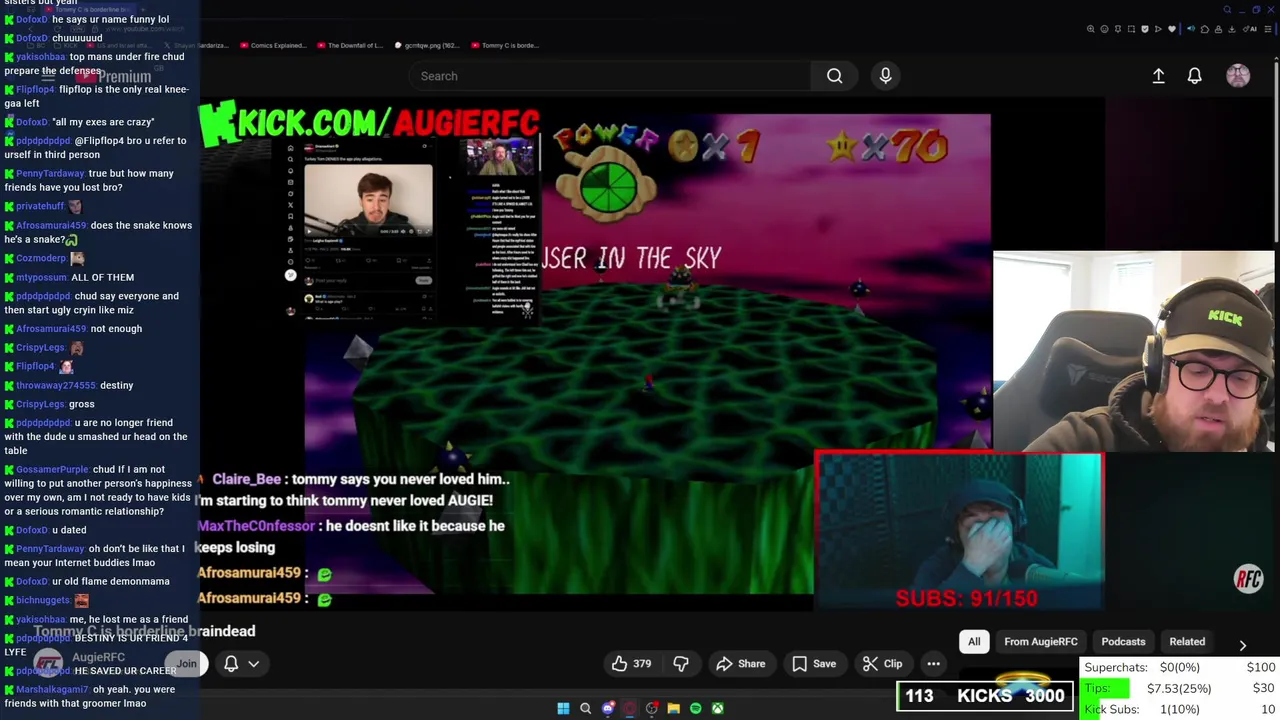The height and width of the screenshot is (720, 1280).
Task: Like the video with 379 likes
Action: pos(631,664)
